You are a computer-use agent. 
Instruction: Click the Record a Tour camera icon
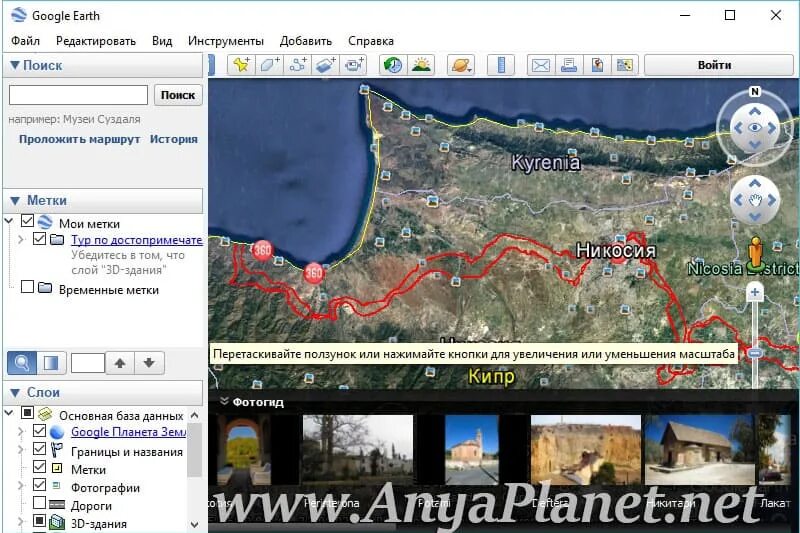pos(353,65)
